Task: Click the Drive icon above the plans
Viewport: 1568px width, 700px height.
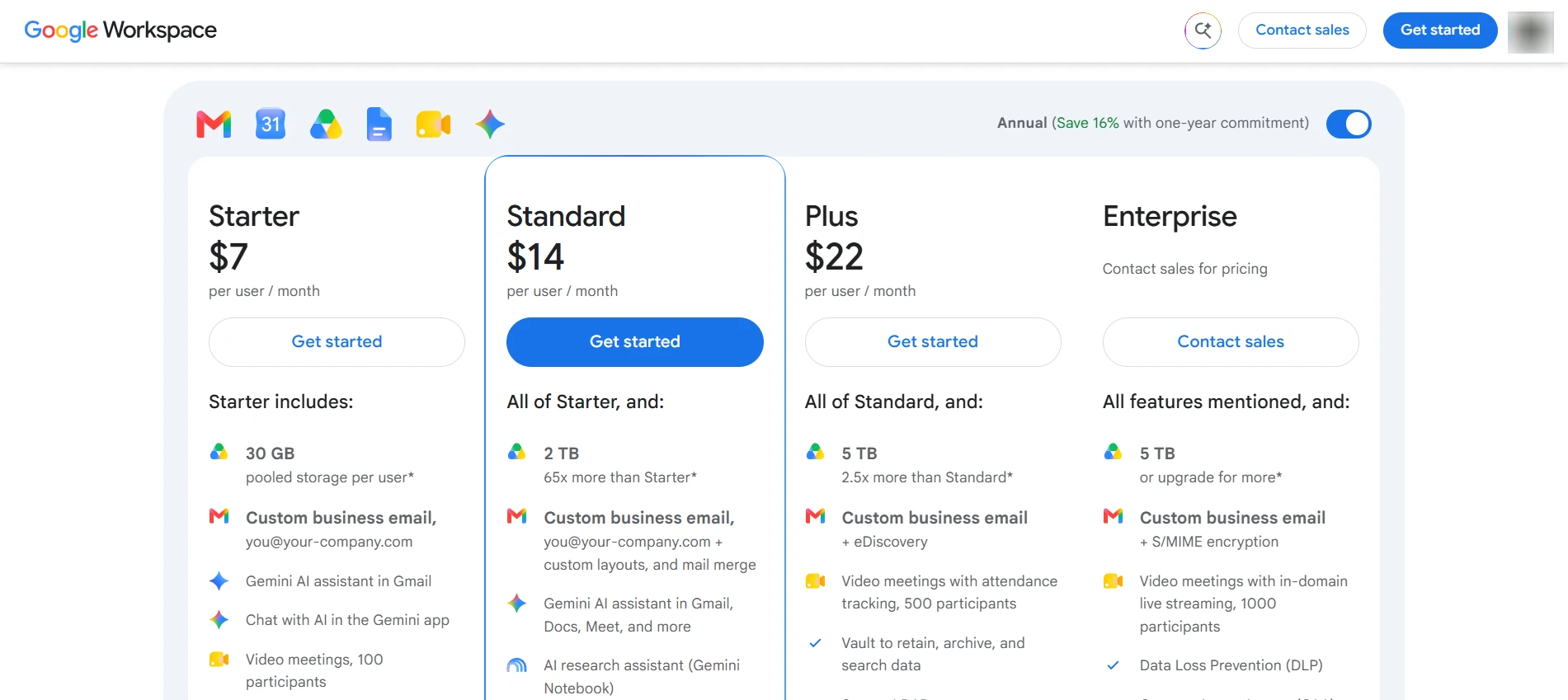Action: (x=326, y=124)
